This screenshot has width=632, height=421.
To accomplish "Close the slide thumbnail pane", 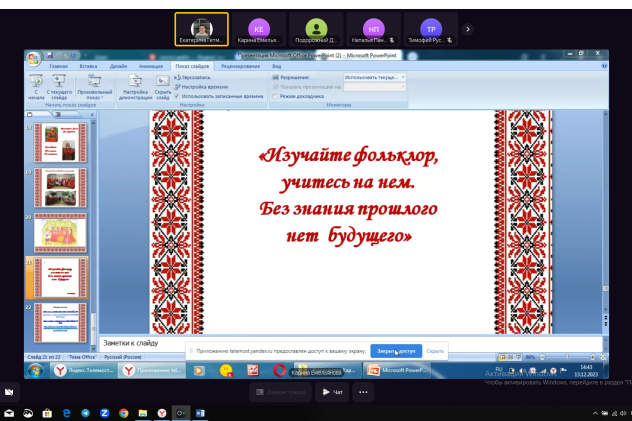I will coord(92,115).
